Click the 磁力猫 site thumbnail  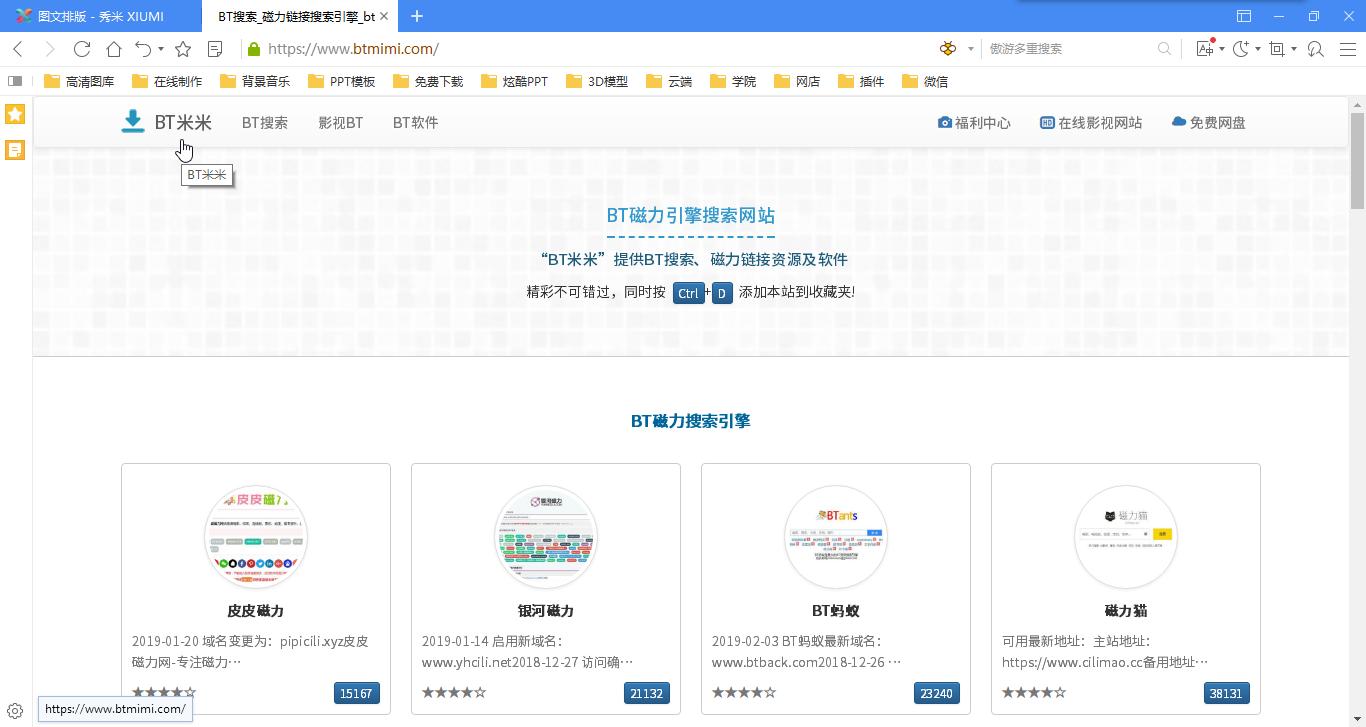point(1125,537)
